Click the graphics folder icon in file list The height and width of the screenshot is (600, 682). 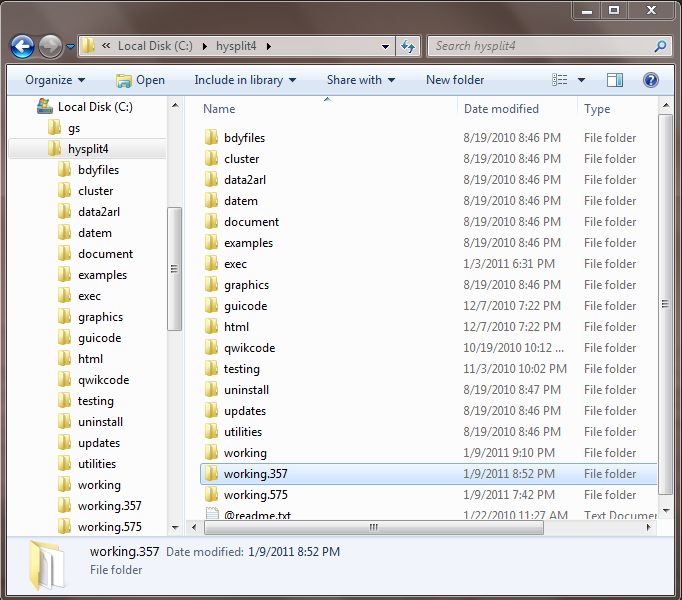[x=211, y=285]
